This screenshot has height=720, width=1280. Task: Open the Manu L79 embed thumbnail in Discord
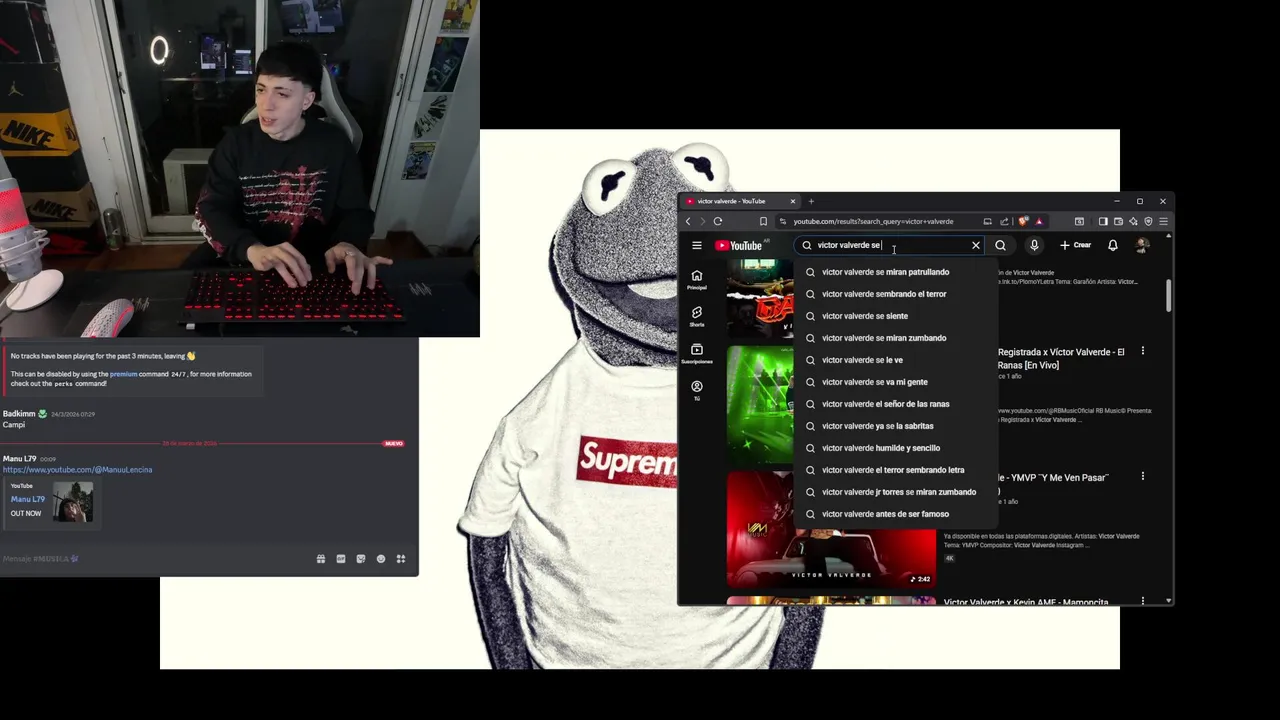tap(73, 502)
